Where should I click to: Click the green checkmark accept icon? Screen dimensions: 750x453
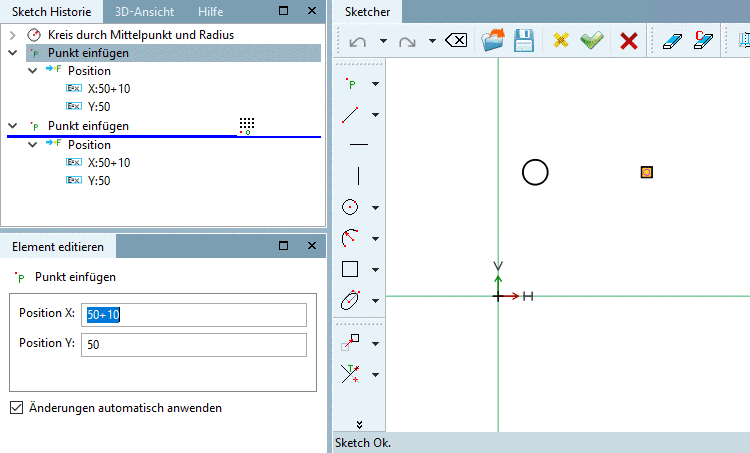pyautogui.click(x=592, y=41)
